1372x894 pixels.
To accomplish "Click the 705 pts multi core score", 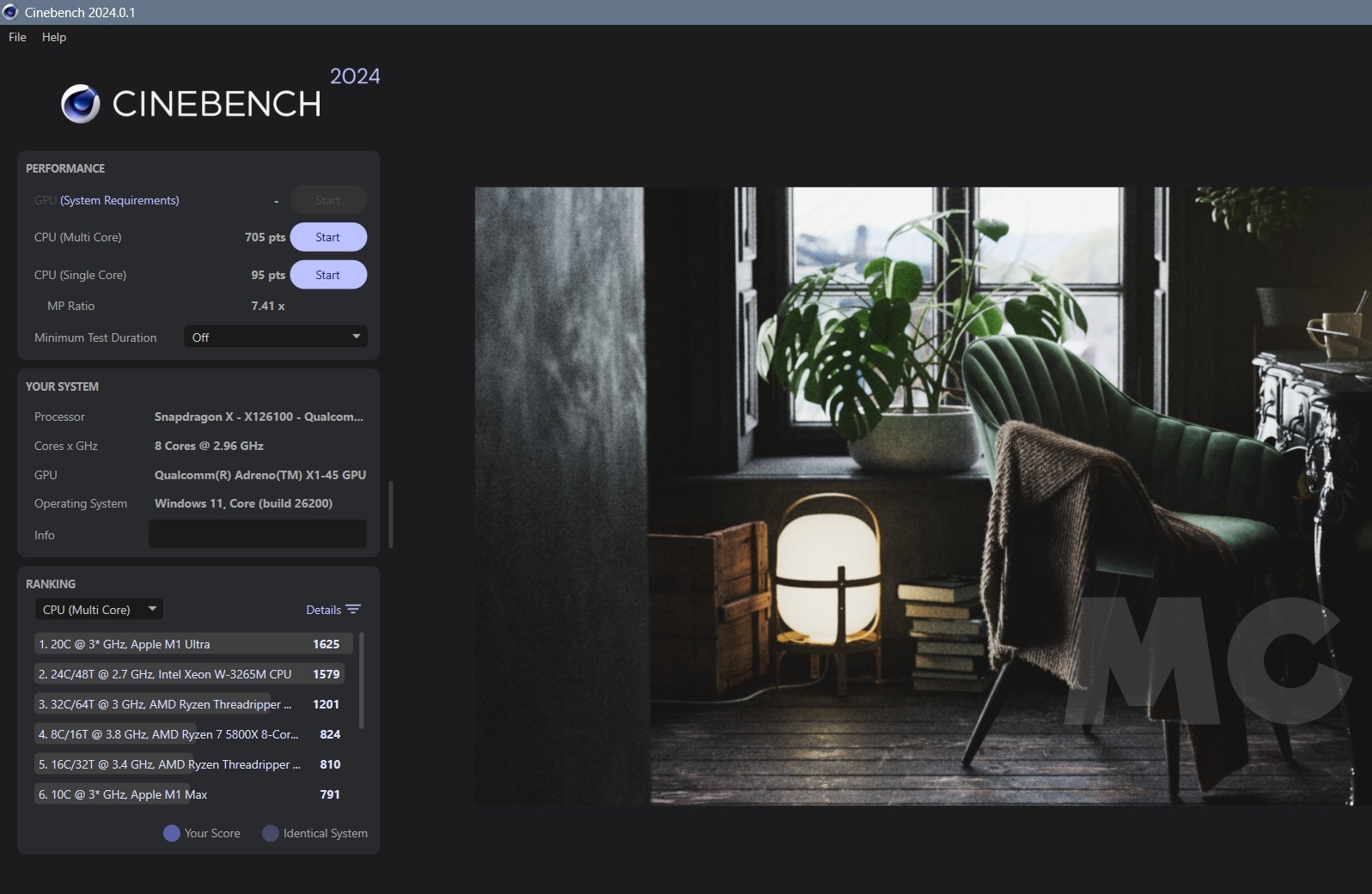I will [x=265, y=237].
